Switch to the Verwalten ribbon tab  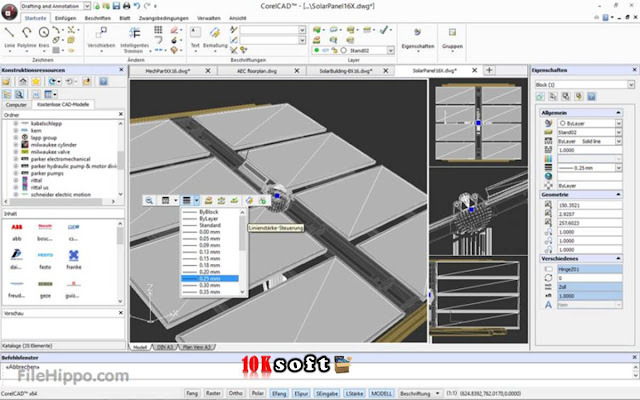click(209, 18)
